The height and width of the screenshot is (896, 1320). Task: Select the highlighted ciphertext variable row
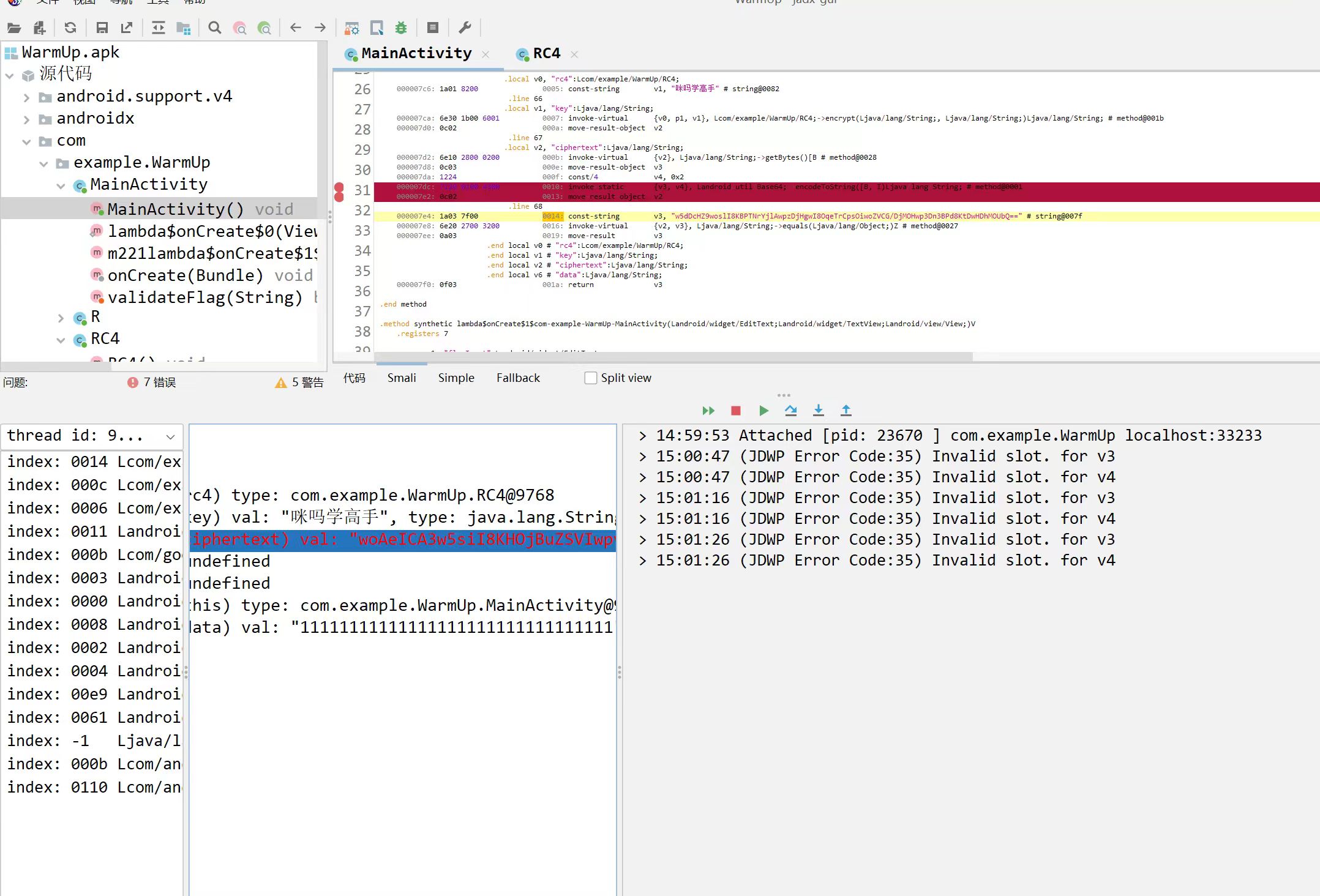point(403,540)
